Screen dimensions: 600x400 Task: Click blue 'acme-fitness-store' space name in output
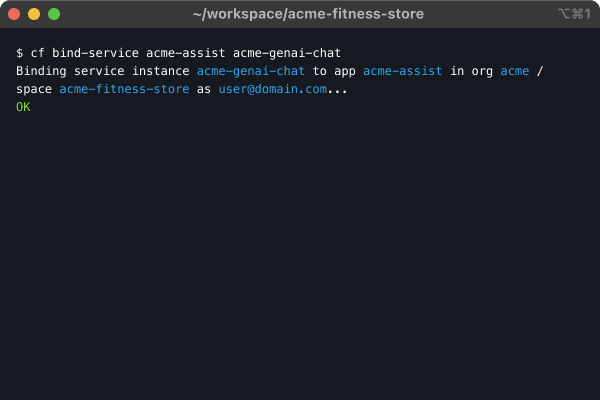click(x=121, y=89)
